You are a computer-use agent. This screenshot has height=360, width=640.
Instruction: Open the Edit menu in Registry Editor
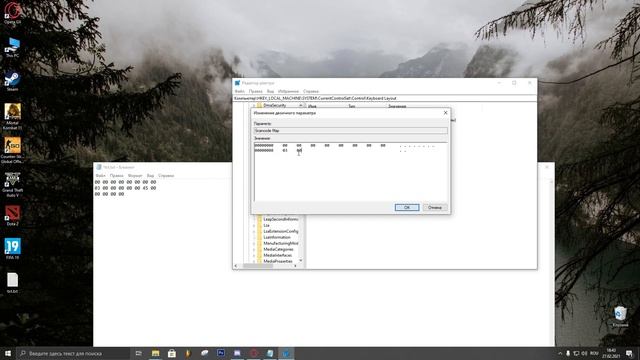[256, 91]
